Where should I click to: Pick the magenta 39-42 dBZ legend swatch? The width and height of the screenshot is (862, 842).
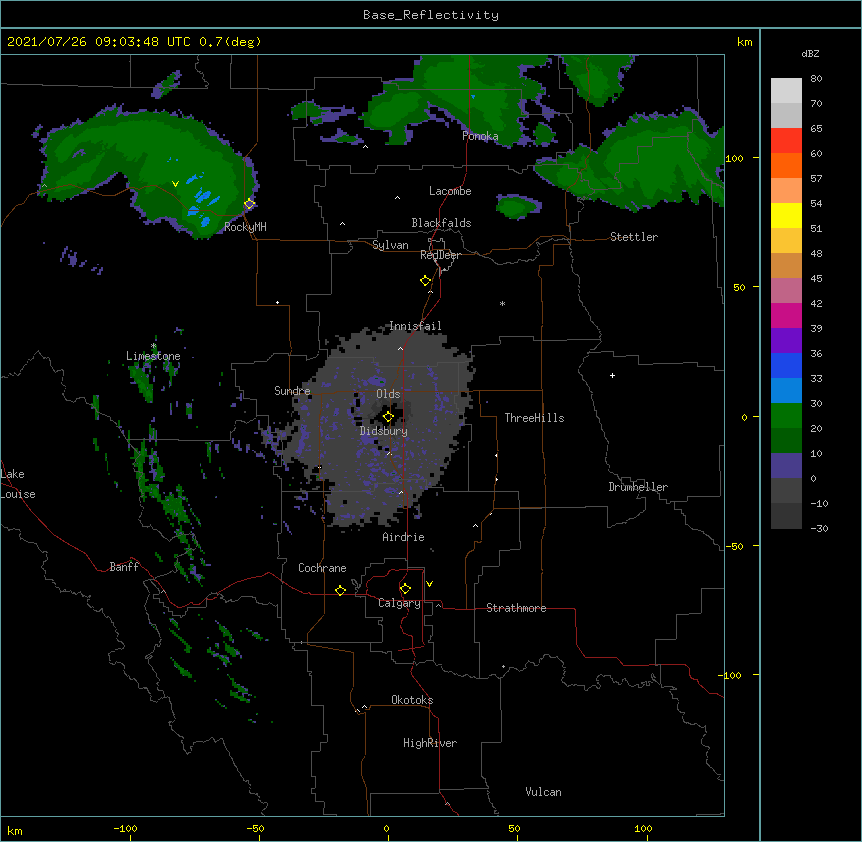point(786,316)
